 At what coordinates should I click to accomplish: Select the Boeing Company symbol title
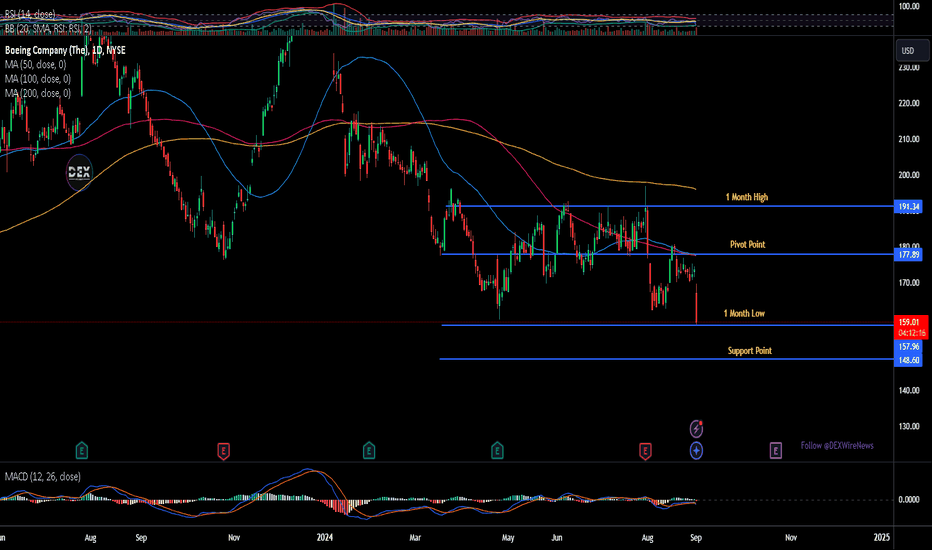[x=65, y=51]
